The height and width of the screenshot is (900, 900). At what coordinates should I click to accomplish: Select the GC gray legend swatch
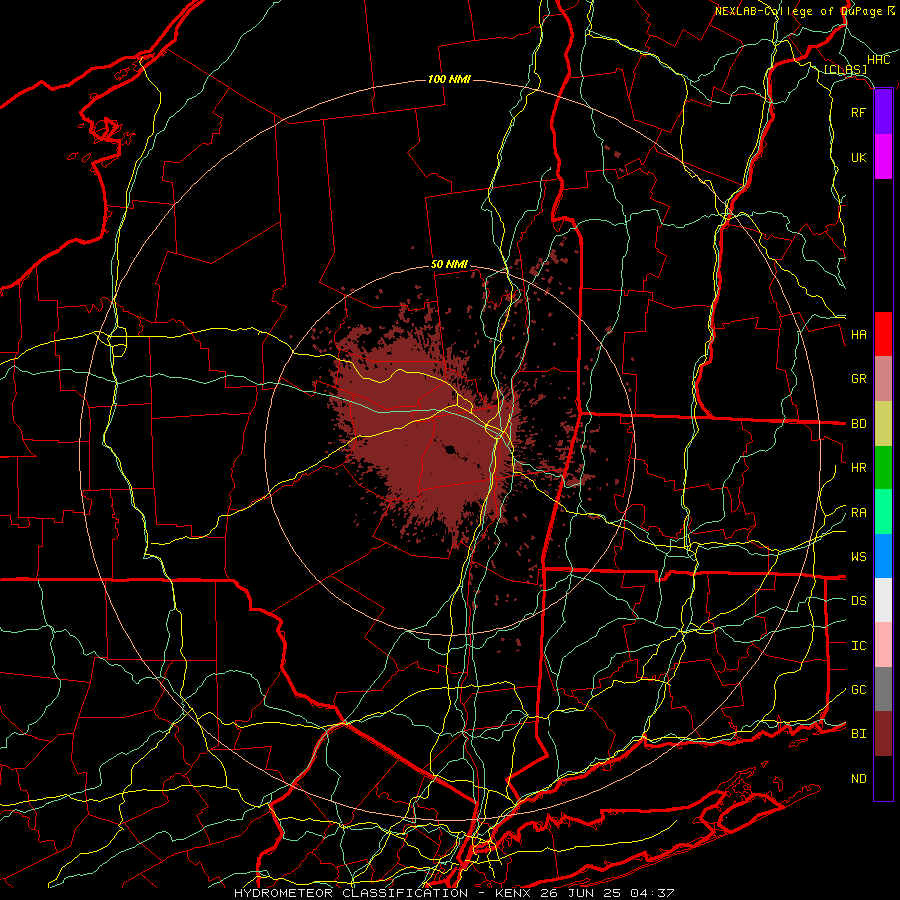[x=883, y=689]
